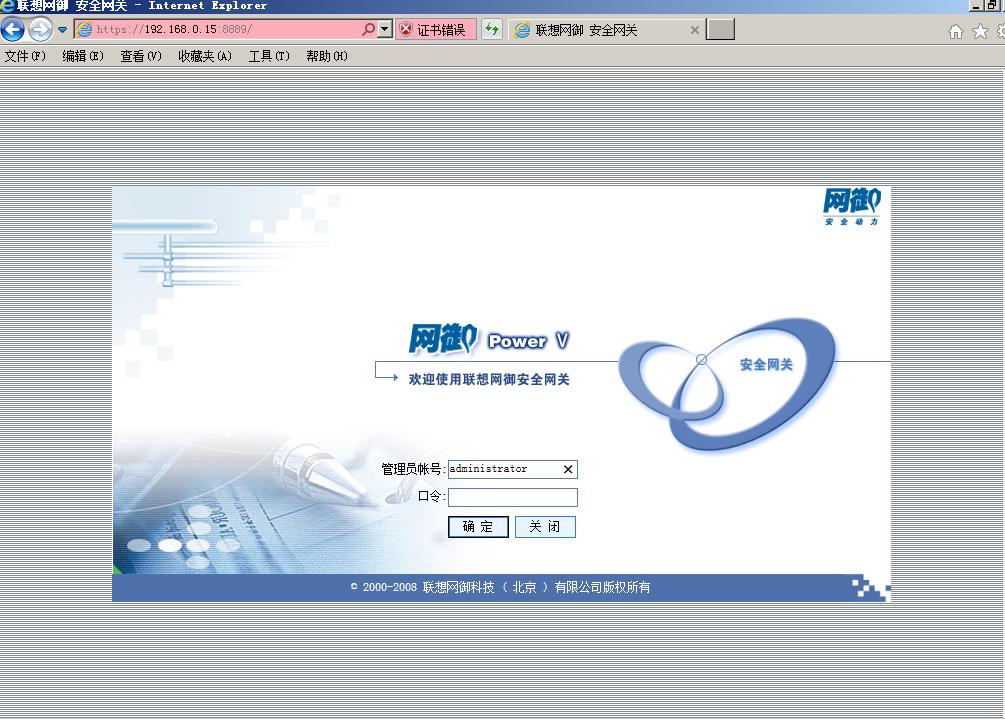Open the 编辑(E) menu

click(x=83, y=56)
